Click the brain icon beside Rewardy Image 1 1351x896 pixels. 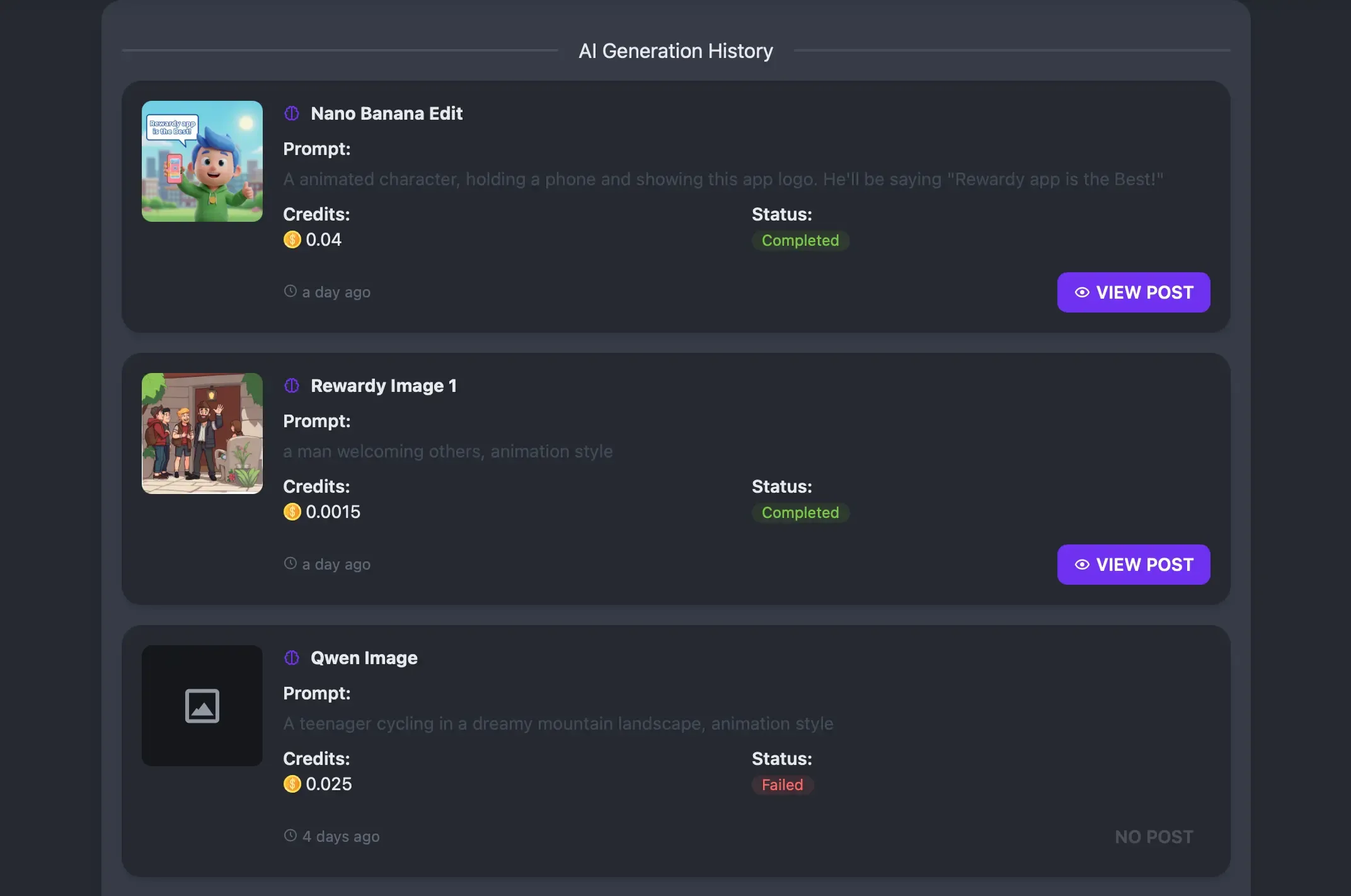point(291,385)
